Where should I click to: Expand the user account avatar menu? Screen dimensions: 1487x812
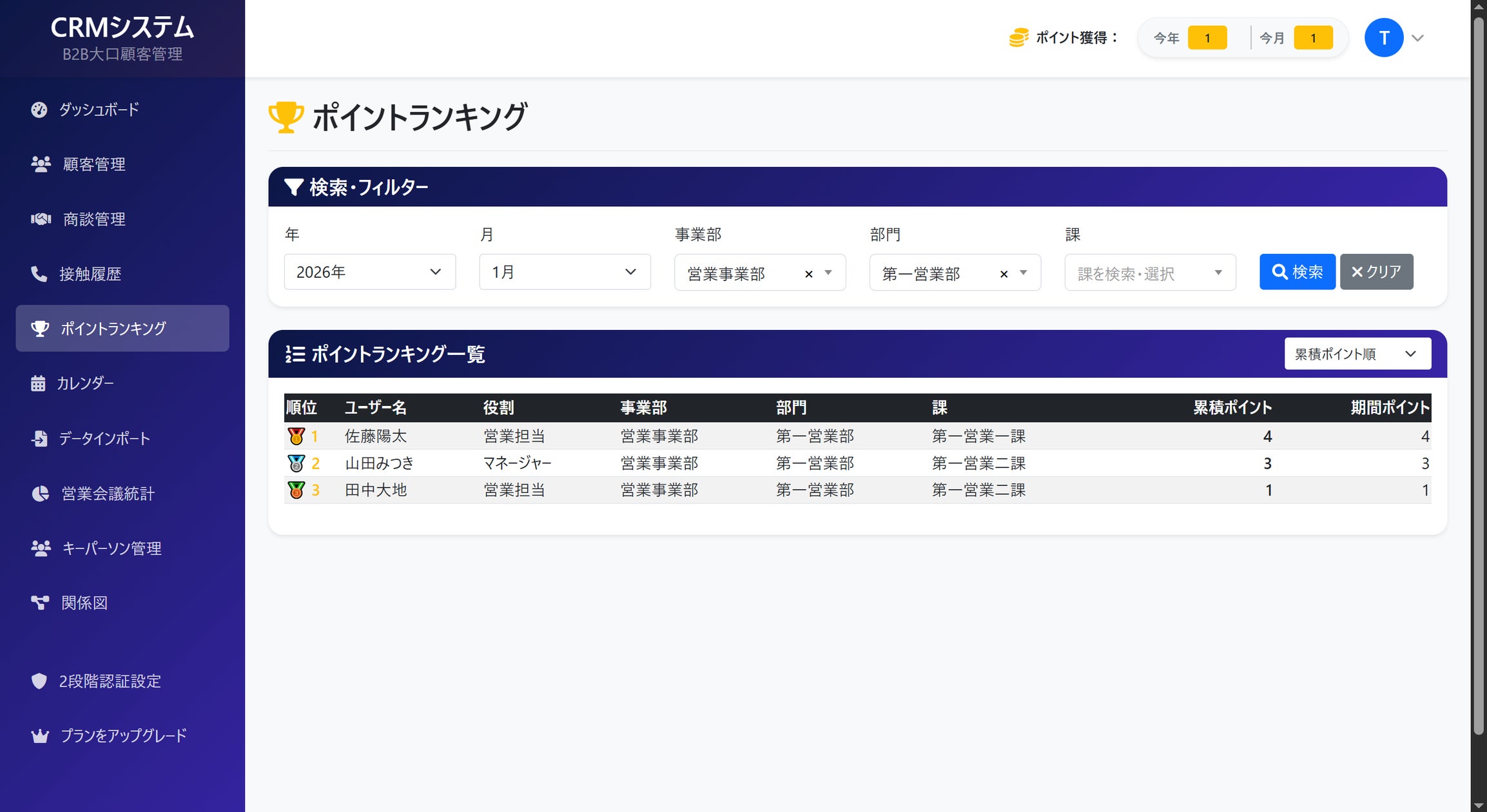pyautogui.click(x=1384, y=37)
